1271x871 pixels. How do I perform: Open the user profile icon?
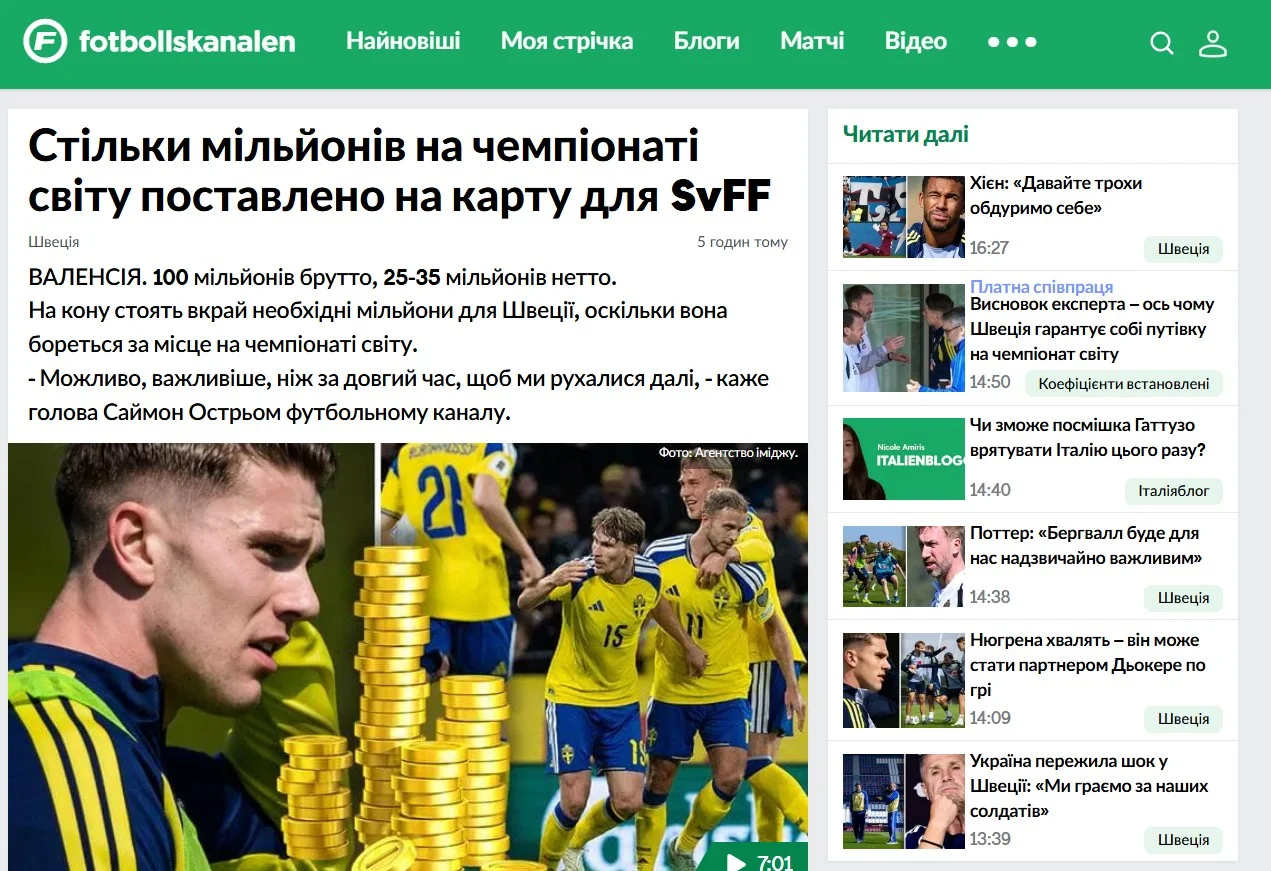pyautogui.click(x=1213, y=43)
